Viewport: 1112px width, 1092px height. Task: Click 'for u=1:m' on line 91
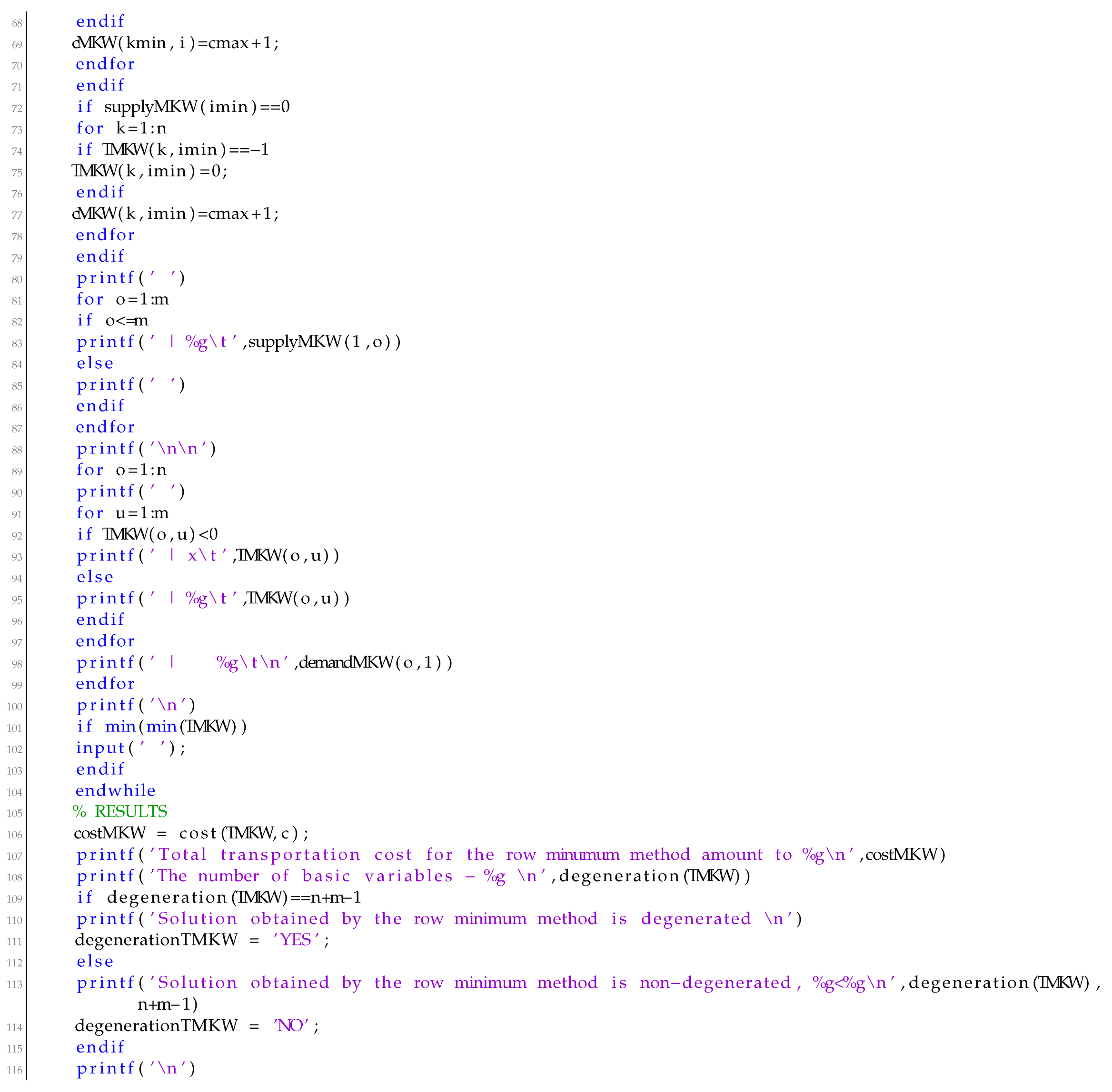(x=122, y=513)
